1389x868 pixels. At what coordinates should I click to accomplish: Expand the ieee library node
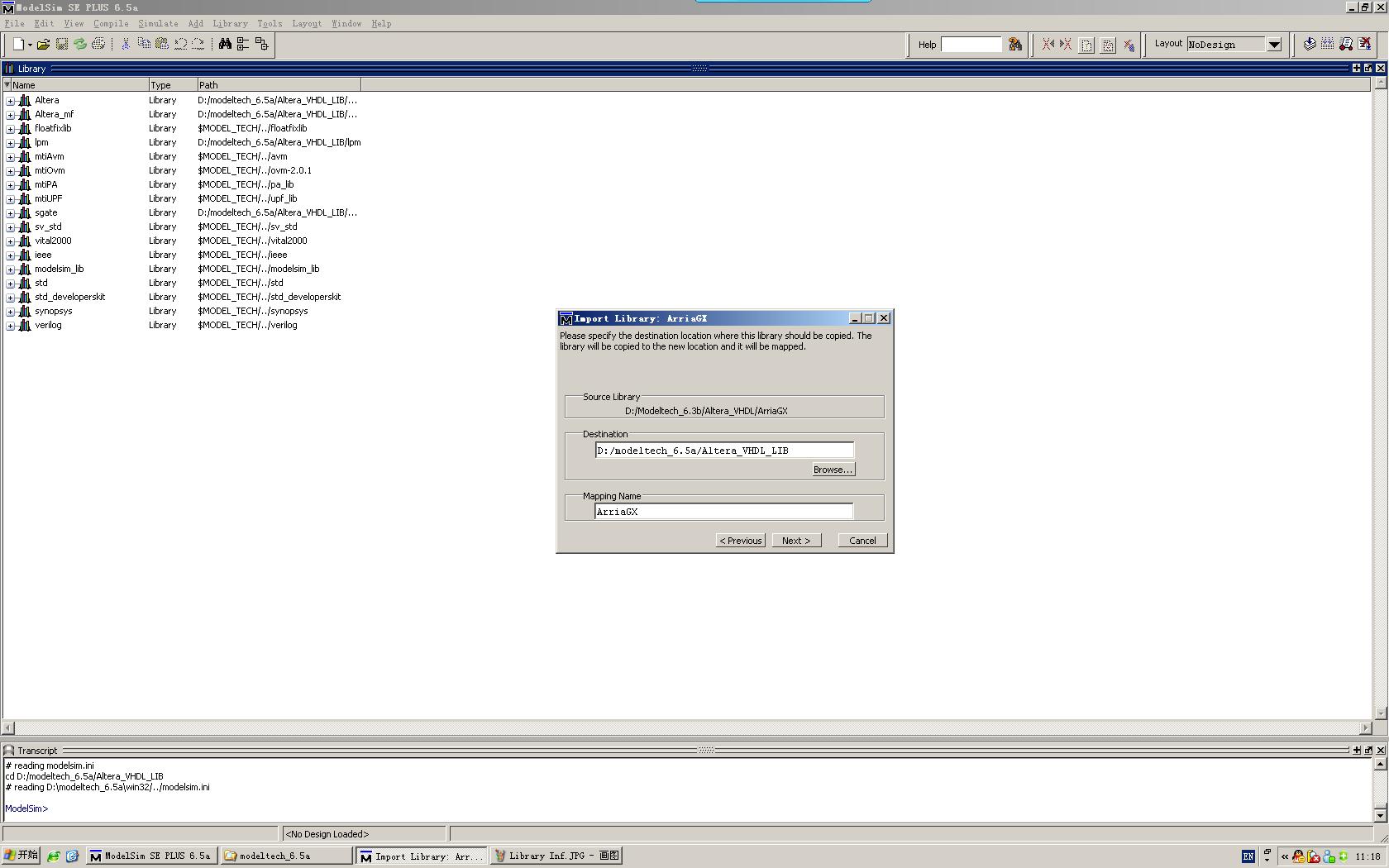pos(10,255)
